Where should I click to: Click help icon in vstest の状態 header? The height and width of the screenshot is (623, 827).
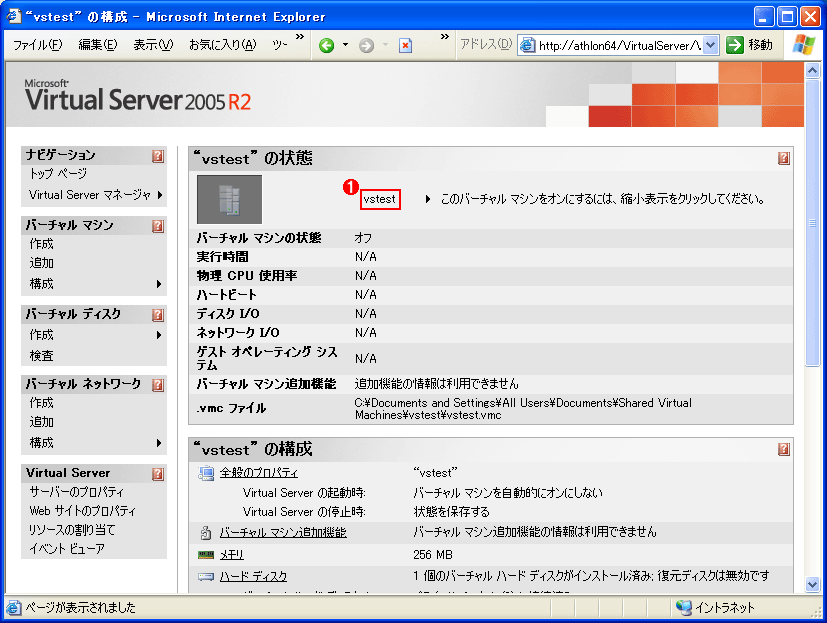784,158
